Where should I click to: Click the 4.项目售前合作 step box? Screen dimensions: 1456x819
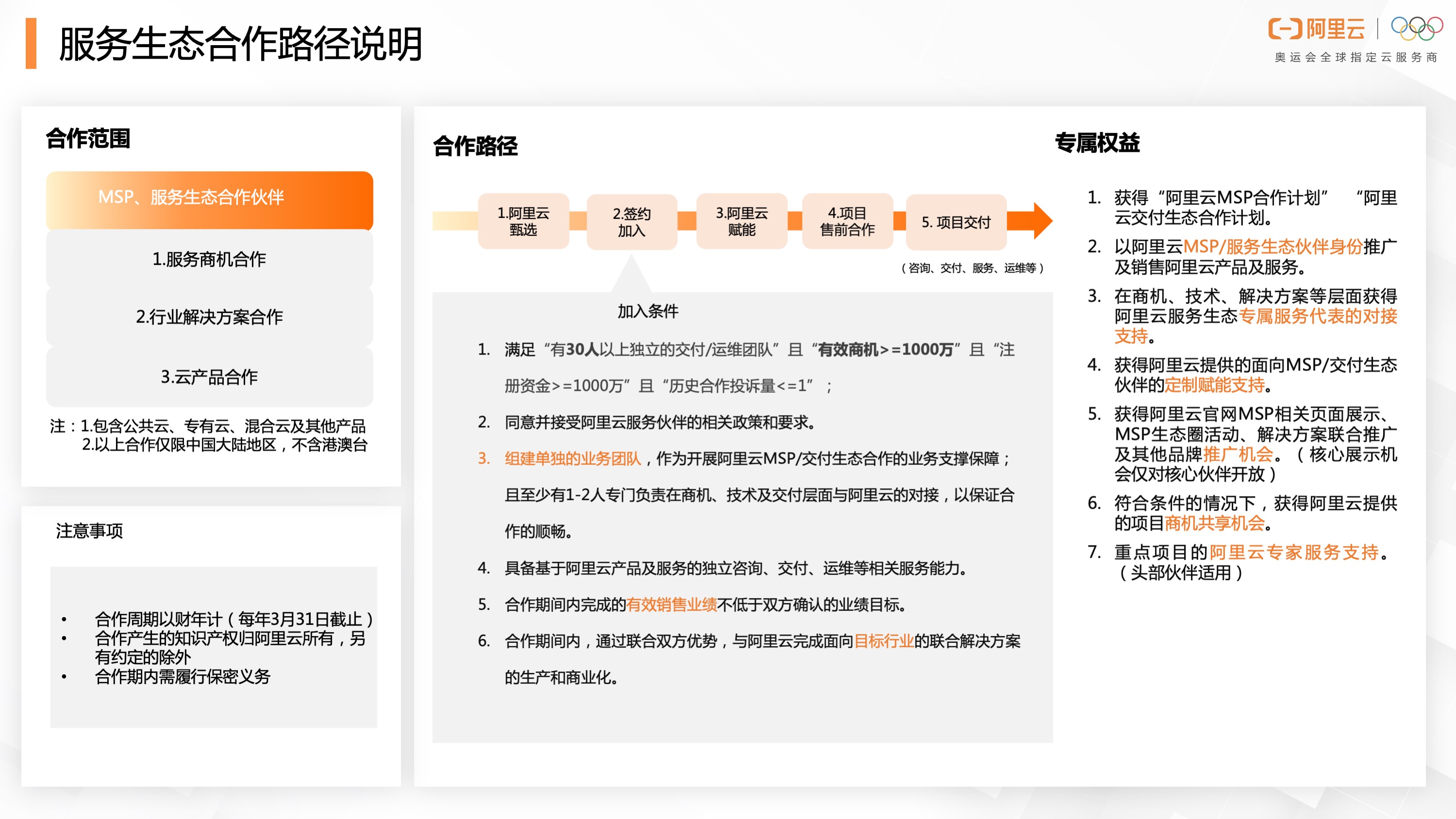coord(847,221)
